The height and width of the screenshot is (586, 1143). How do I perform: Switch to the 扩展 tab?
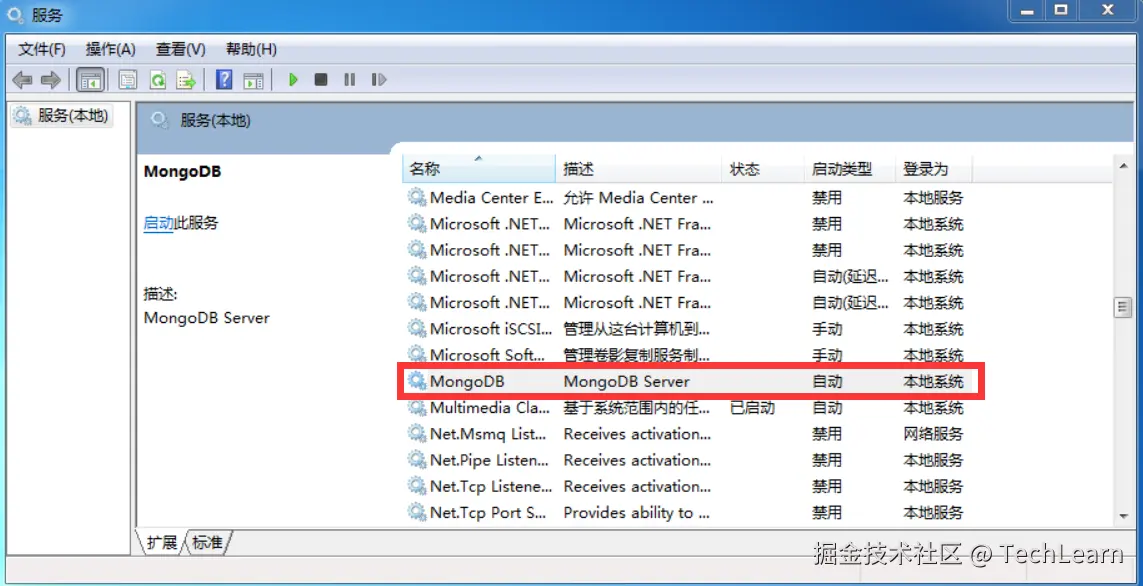(162, 542)
